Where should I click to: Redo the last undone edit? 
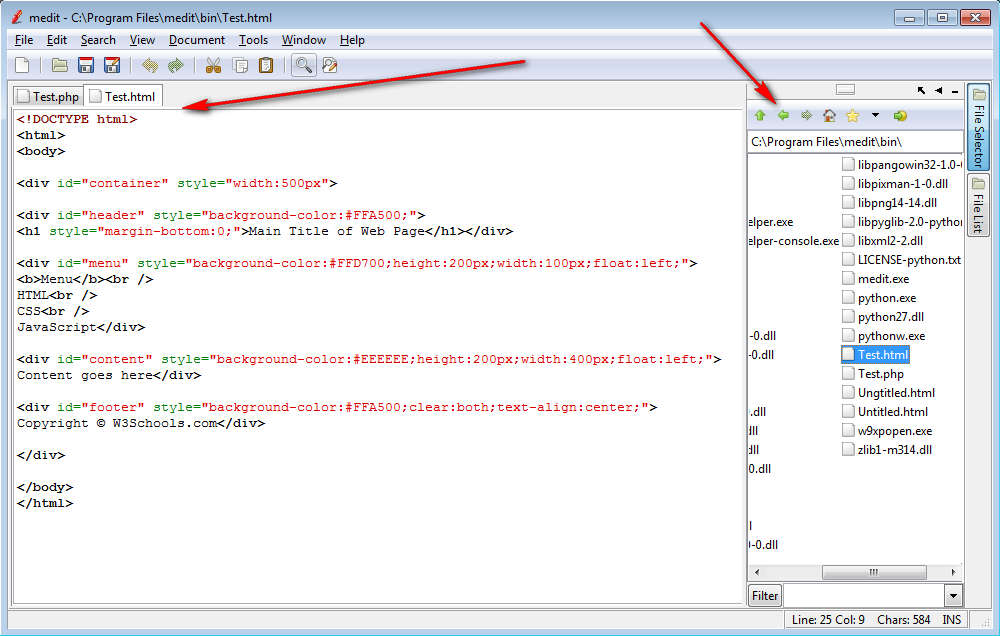175,65
